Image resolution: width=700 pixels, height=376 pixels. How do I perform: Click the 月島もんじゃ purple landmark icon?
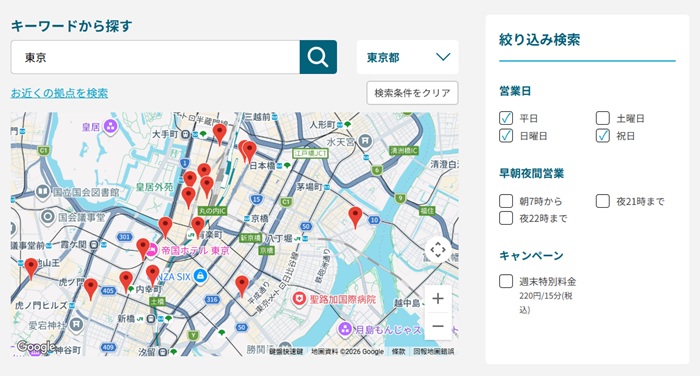click(345, 330)
